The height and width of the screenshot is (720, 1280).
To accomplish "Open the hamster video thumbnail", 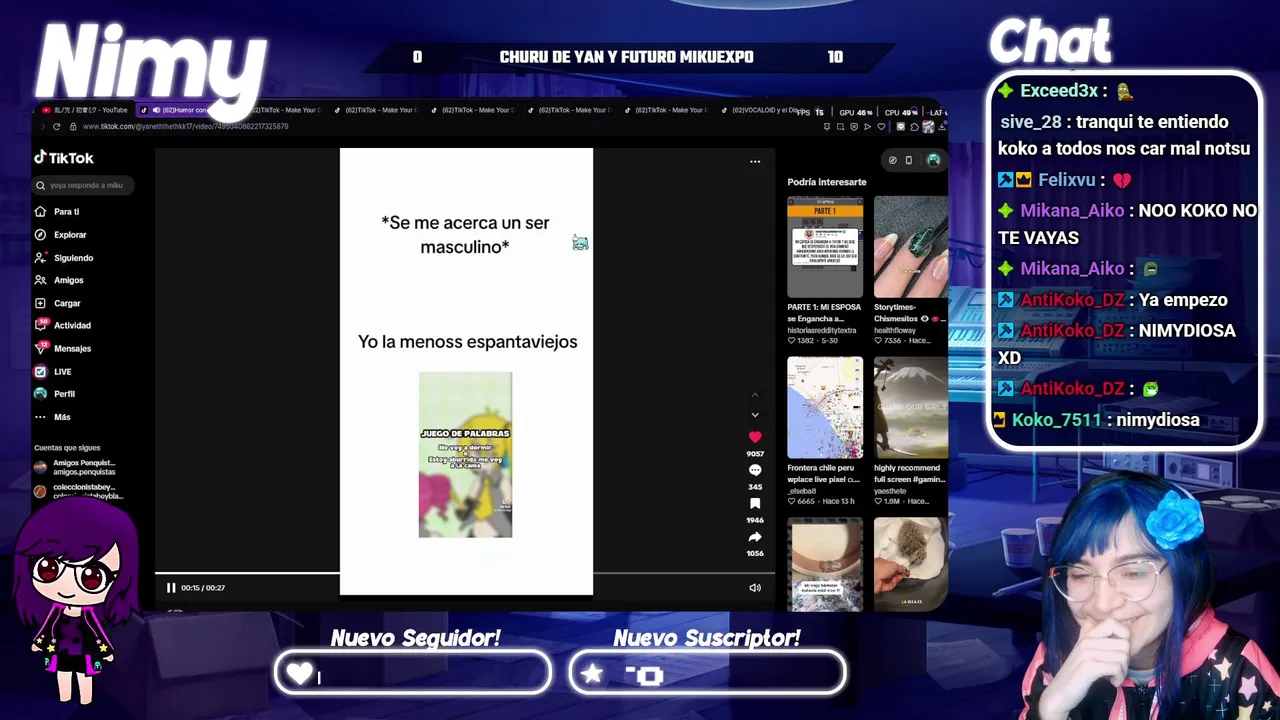I will coord(825,564).
